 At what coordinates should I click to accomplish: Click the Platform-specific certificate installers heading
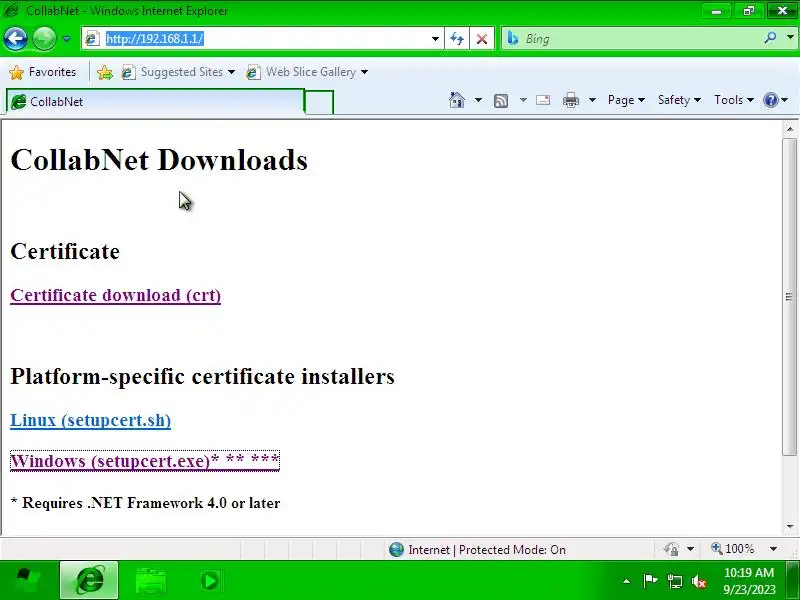click(x=203, y=377)
